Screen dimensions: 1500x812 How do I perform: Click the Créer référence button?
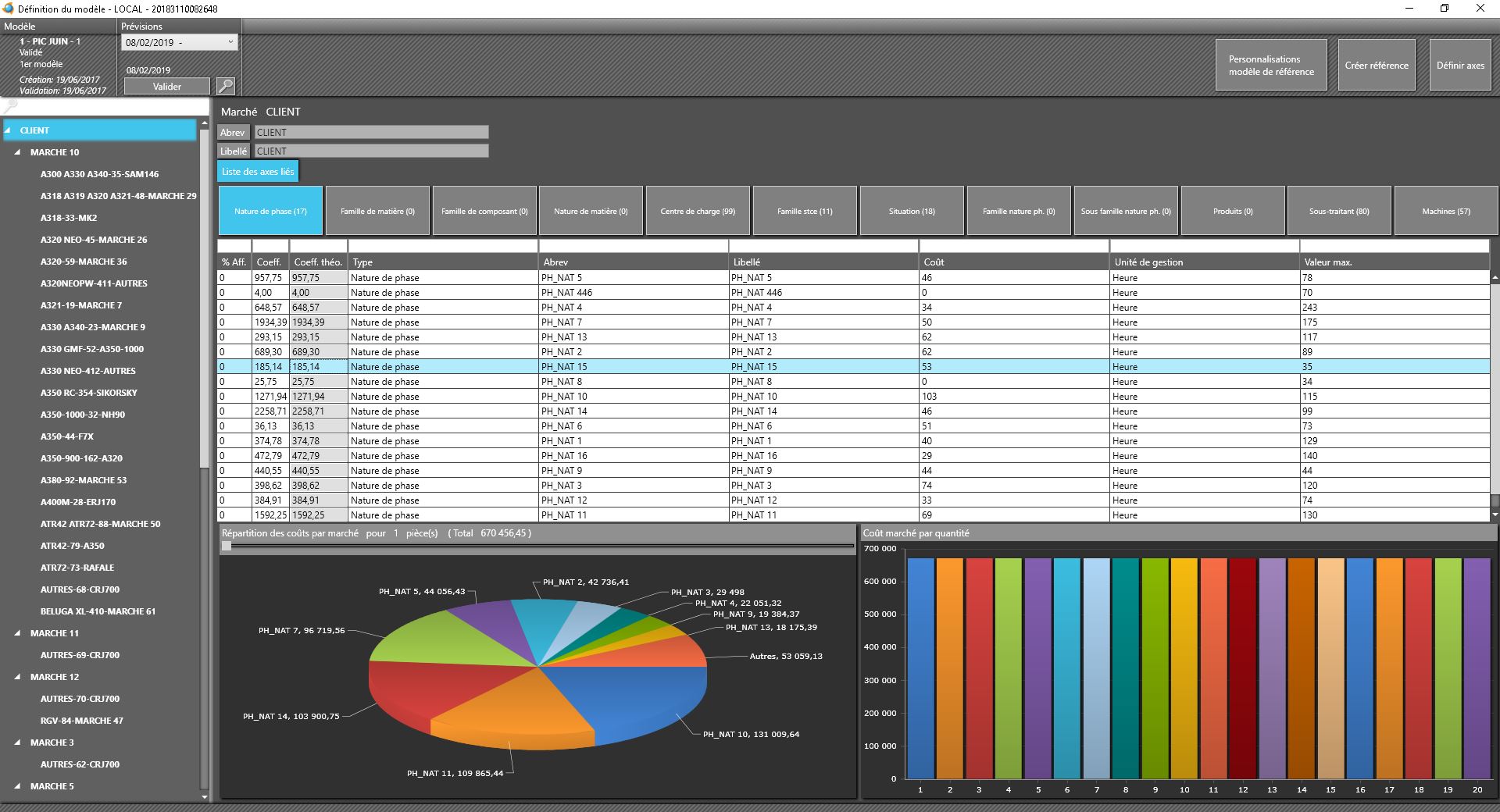point(1377,66)
